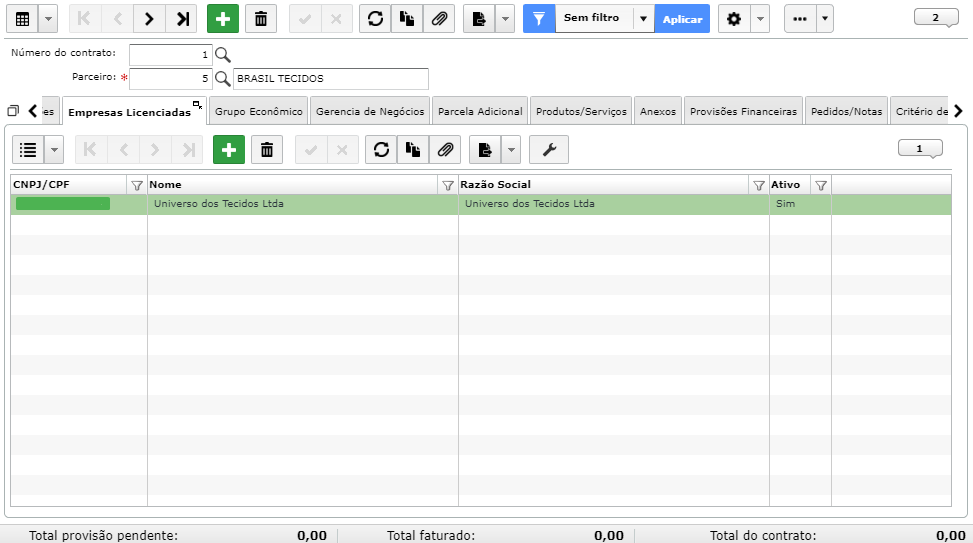Open sub-toolbar export dropdown arrow

tap(511, 150)
